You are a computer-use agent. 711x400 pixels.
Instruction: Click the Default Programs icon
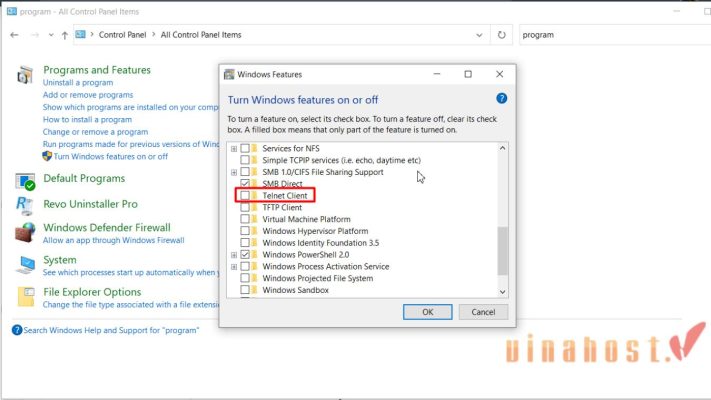25,182
